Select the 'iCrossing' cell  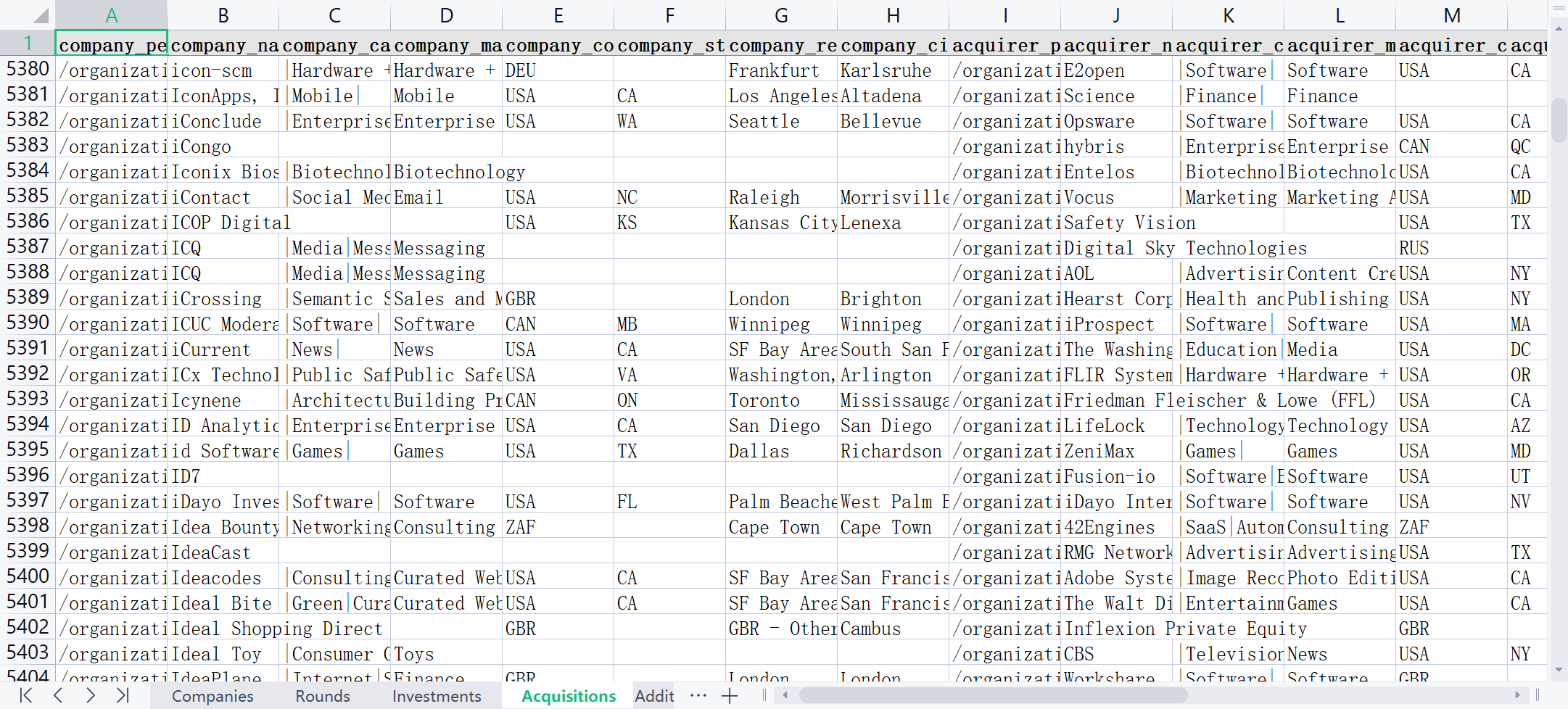(x=223, y=299)
